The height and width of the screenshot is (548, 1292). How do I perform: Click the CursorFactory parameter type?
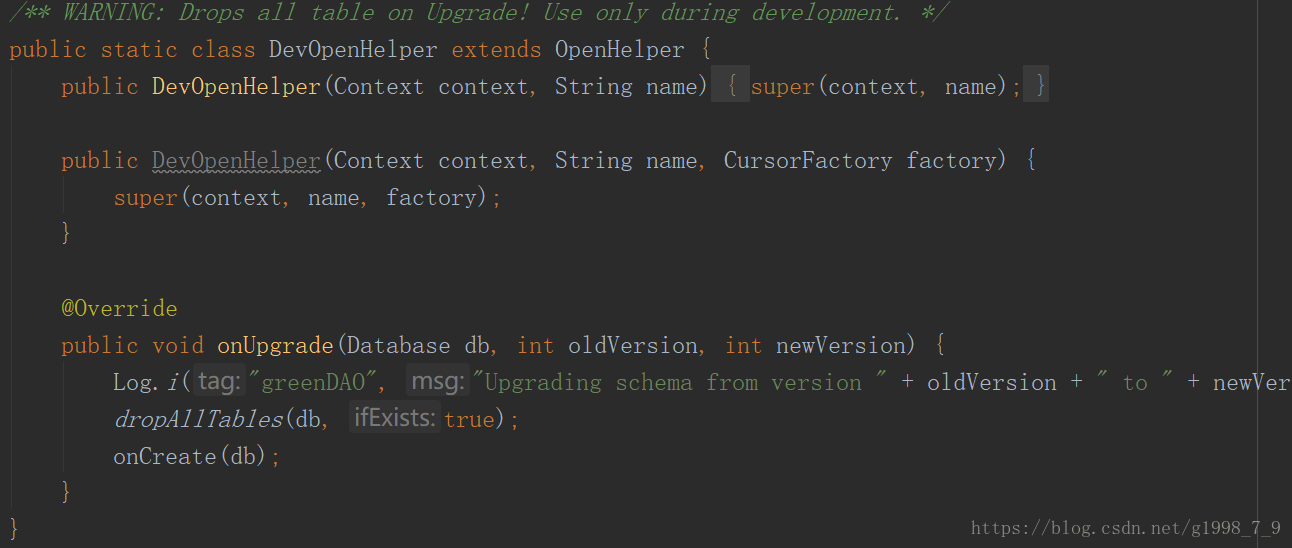808,161
